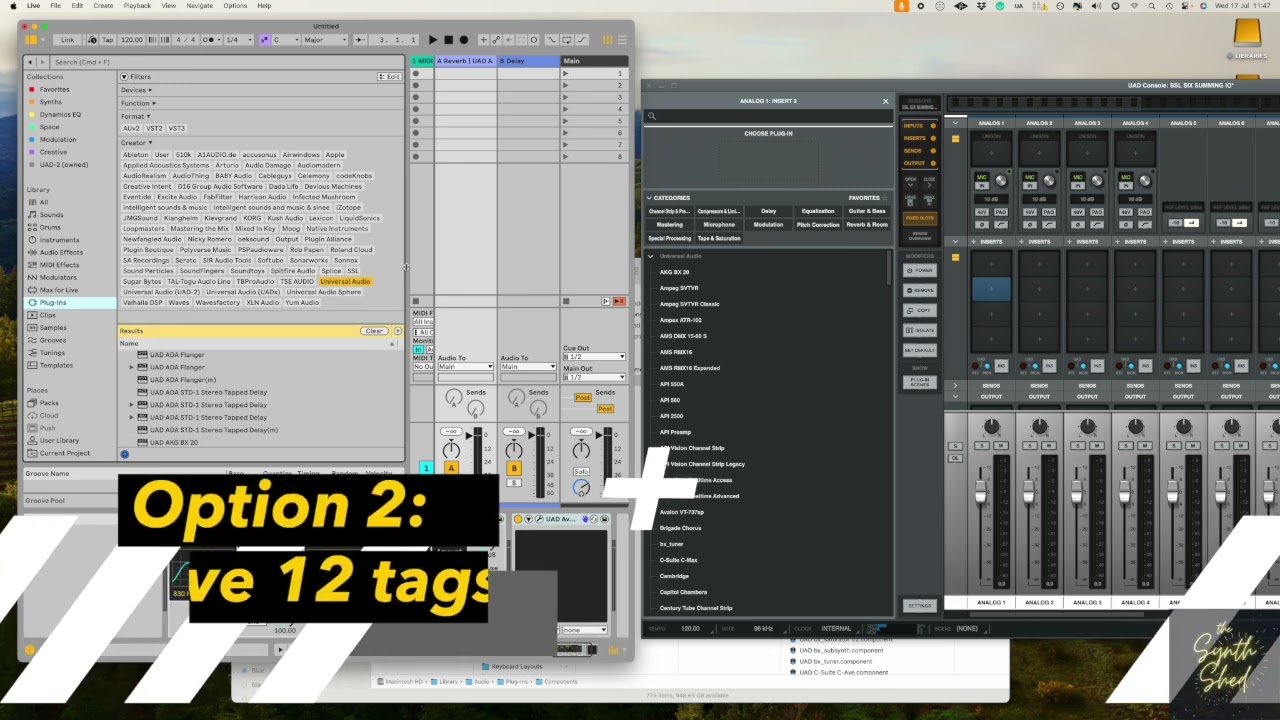This screenshot has width=1280, height=720.
Task: Arm the Arrangement Record button
Action: 463,40
